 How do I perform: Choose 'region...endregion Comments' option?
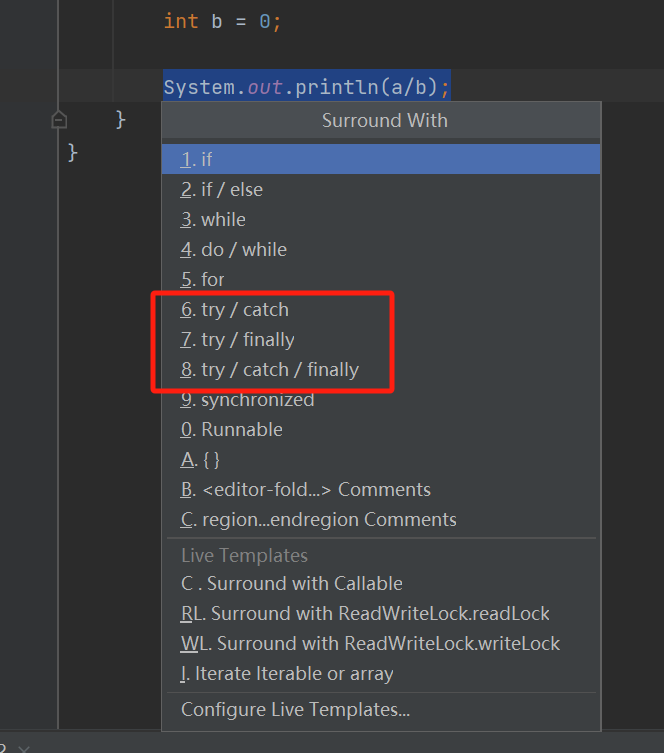319,519
